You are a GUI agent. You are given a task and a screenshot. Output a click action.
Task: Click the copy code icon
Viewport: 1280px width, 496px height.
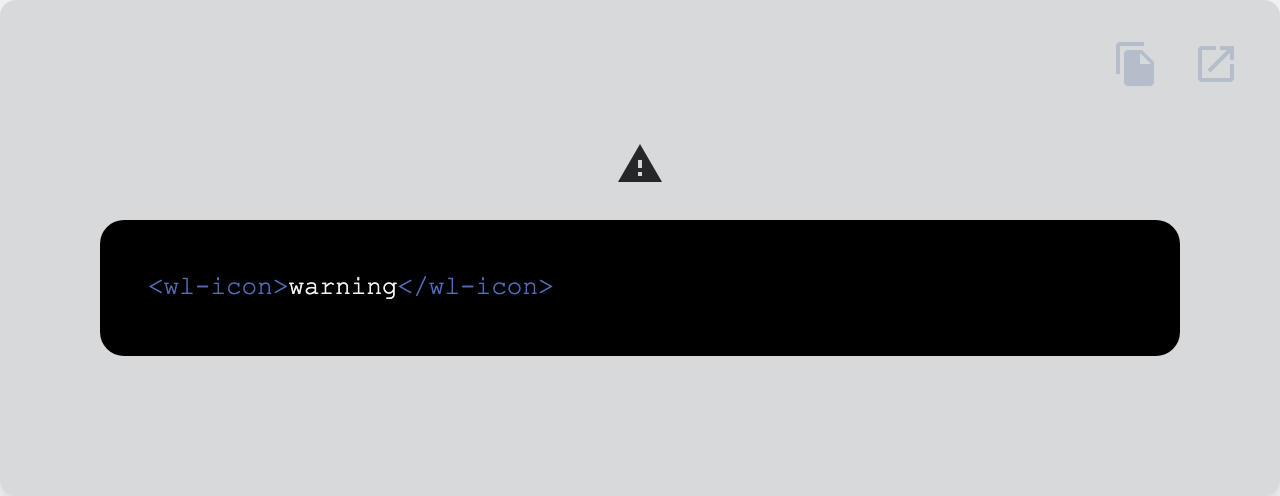click(x=1136, y=64)
